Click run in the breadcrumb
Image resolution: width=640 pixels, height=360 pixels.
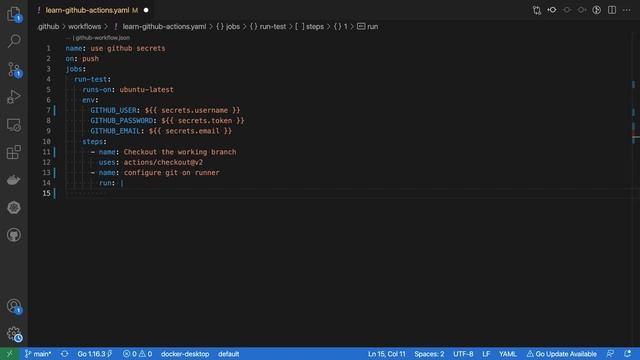click(x=372, y=27)
